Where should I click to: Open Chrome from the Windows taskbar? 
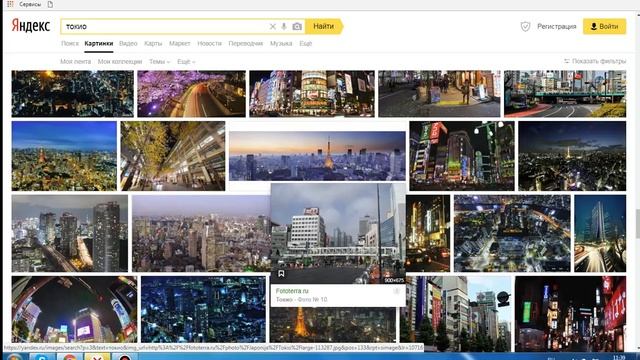pos(70,357)
